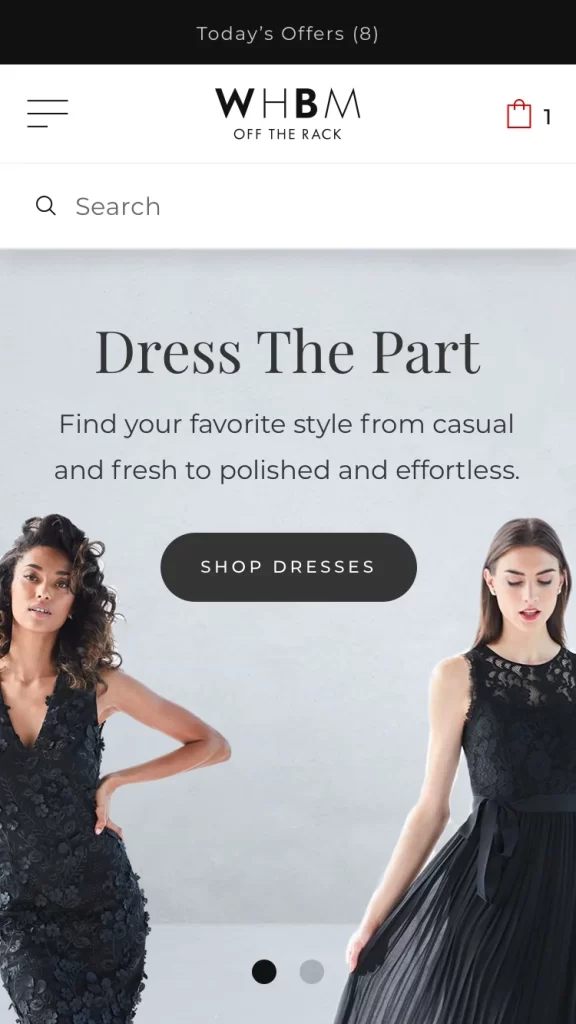Open the hamburger navigation menu
Image resolution: width=576 pixels, height=1024 pixels.
pyautogui.click(x=48, y=114)
